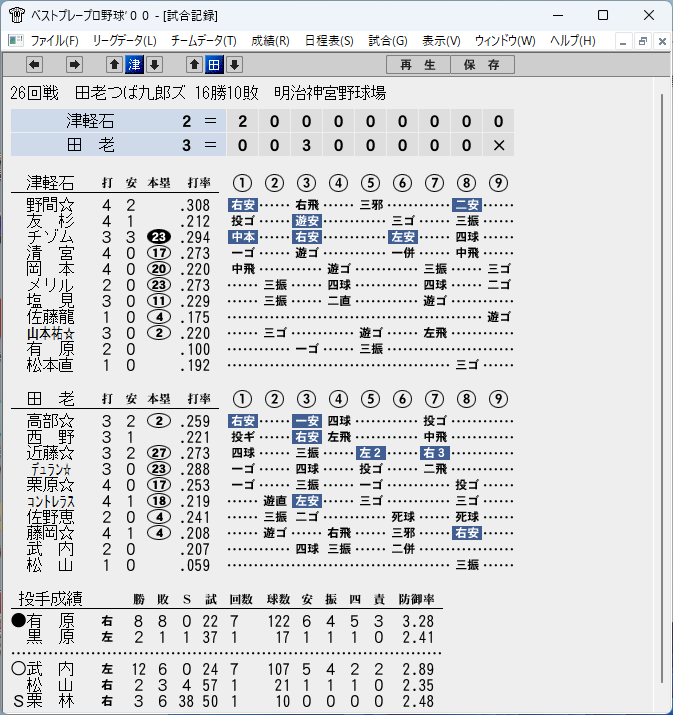Click up arrow beside 田 team icon
The image size is (673, 715).
pyautogui.click(x=194, y=65)
